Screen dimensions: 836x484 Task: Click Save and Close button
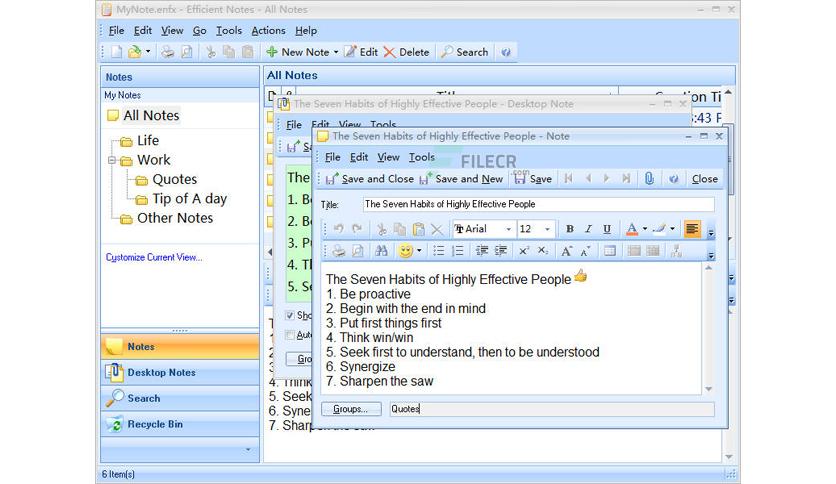pyautogui.click(x=369, y=179)
